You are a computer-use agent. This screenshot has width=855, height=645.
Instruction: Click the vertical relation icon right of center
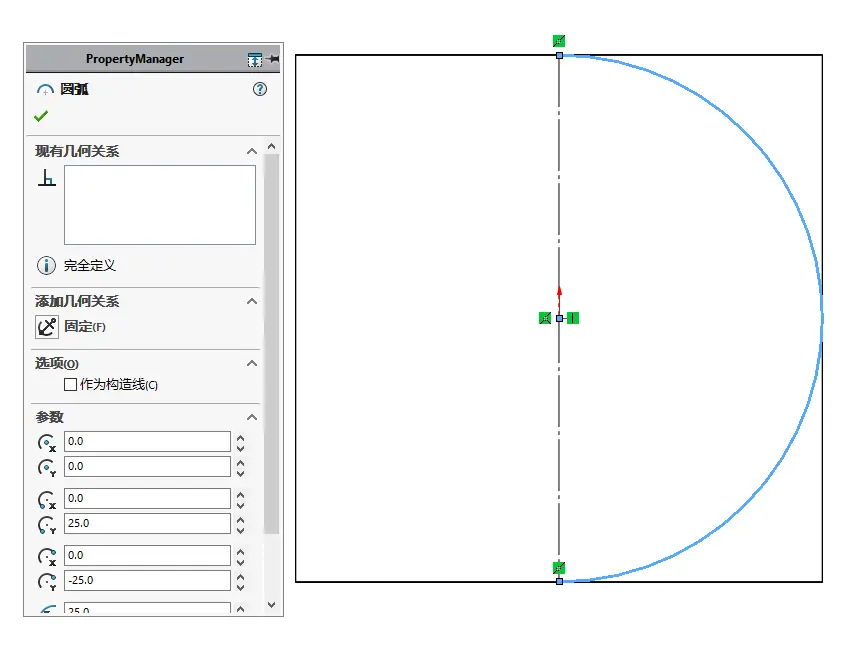573,318
